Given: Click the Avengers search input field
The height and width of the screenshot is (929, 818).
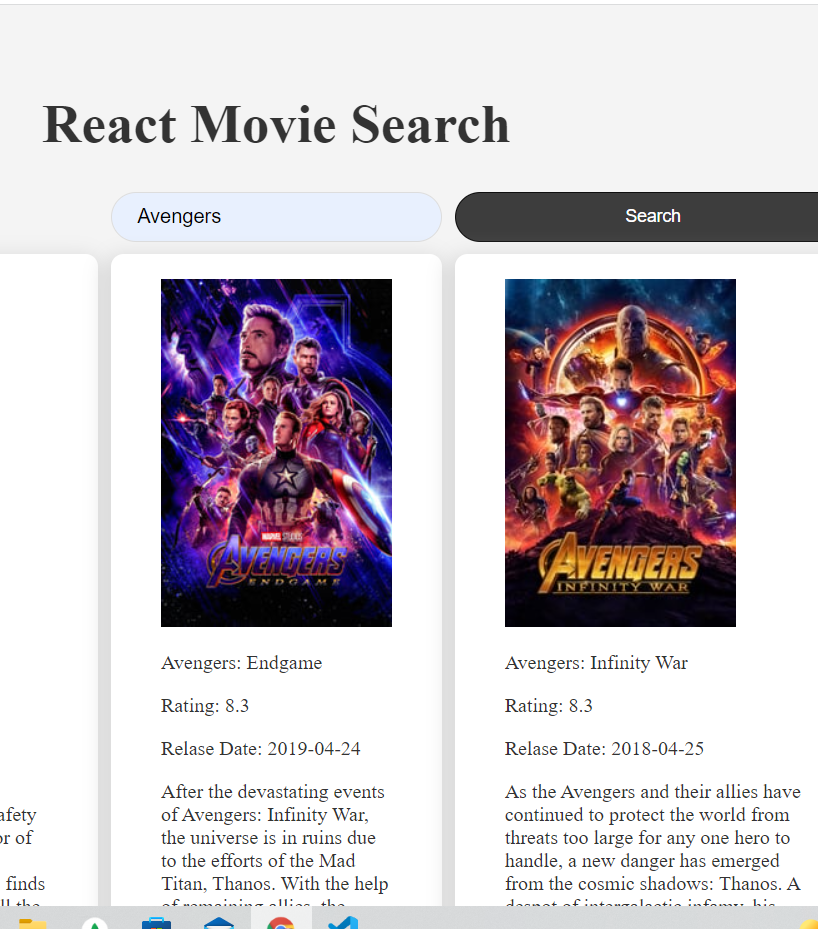Looking at the screenshot, I should click(x=276, y=217).
